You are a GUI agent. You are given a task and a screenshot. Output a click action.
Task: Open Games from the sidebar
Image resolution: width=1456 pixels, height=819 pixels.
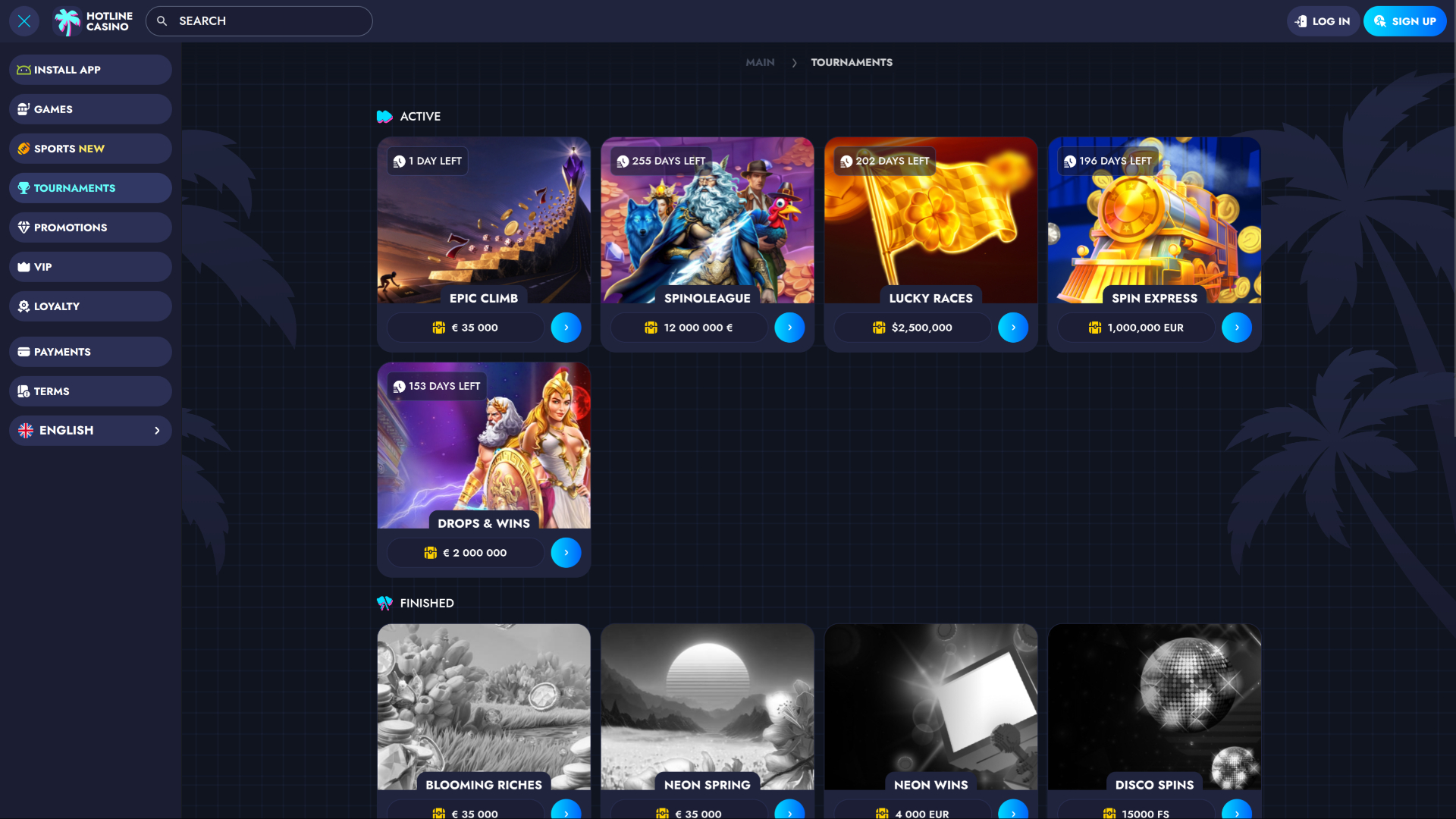90,109
